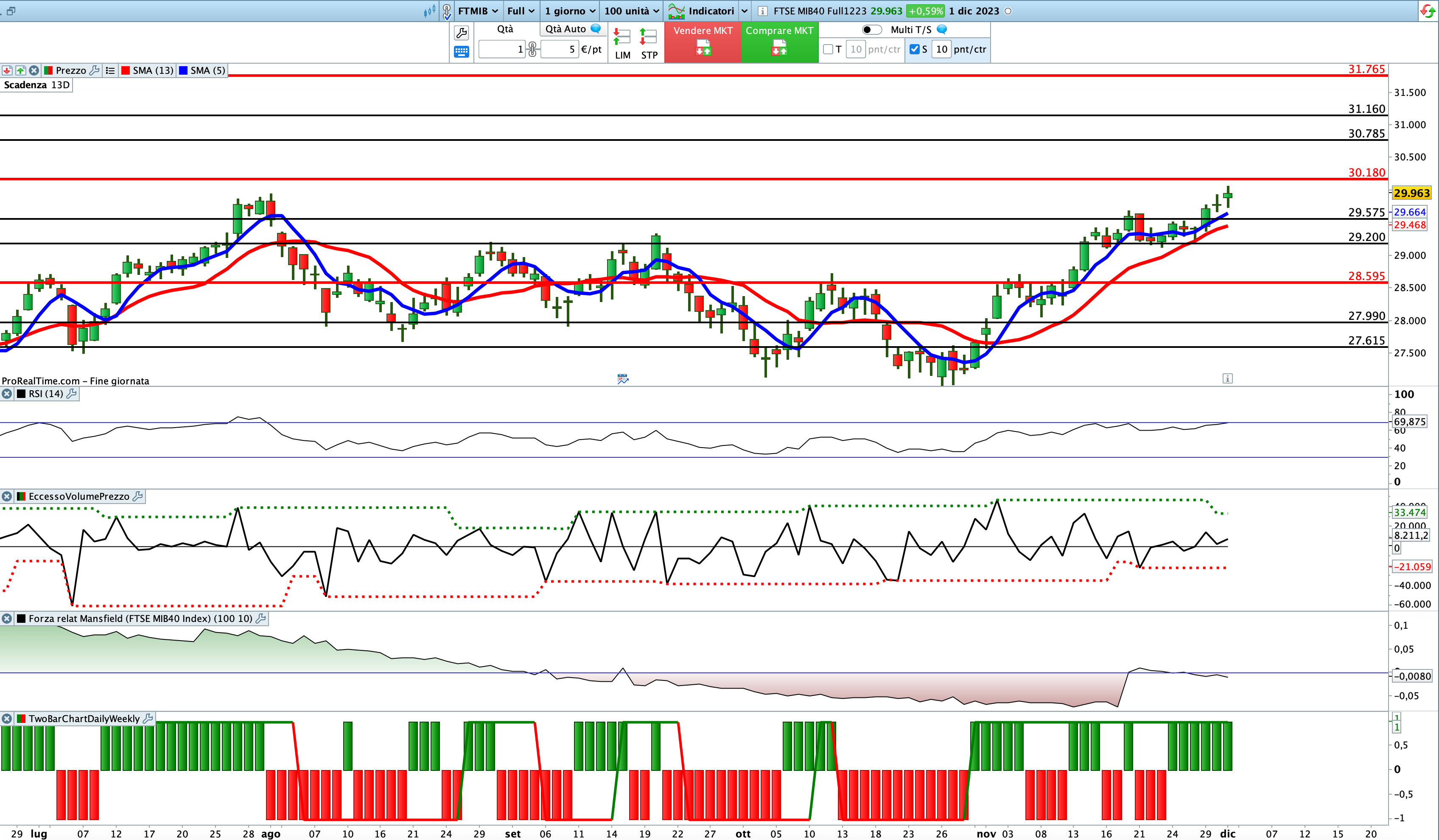The image size is (1439, 840).
Task: Click the info icon beside FTSE MIB40
Action: (762, 11)
